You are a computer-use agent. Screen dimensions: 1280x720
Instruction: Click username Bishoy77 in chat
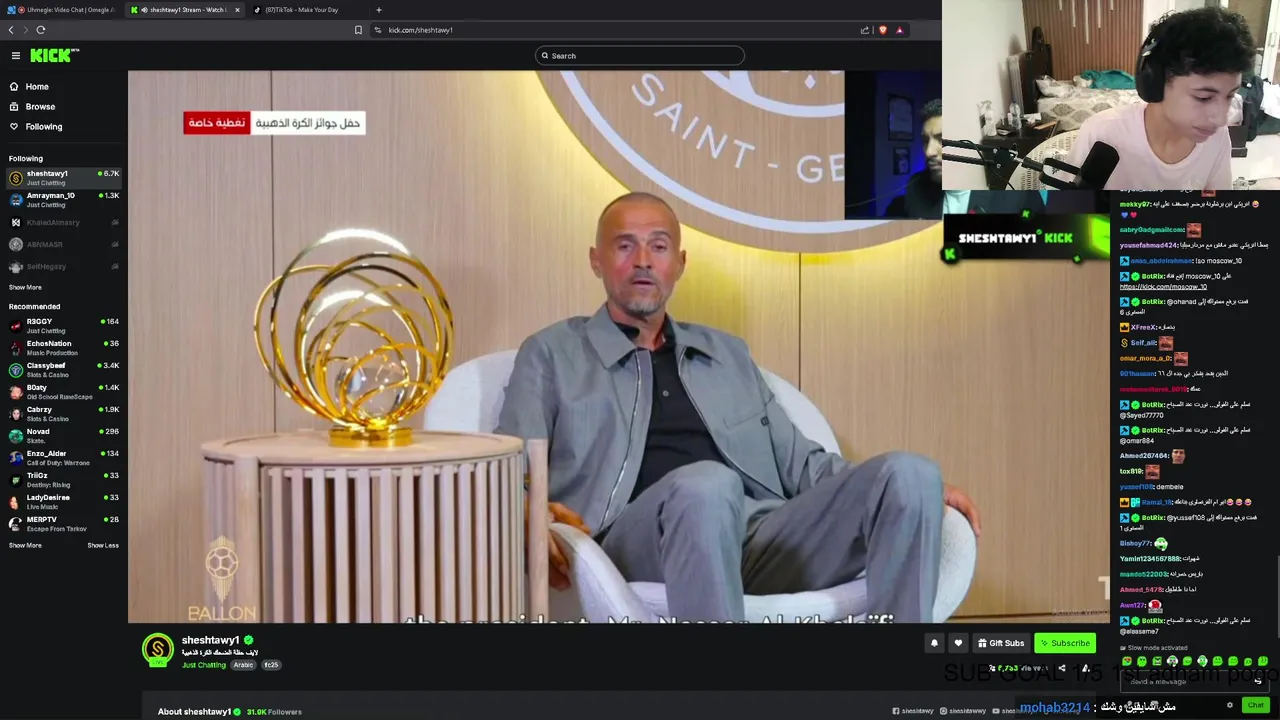tap(1136, 544)
